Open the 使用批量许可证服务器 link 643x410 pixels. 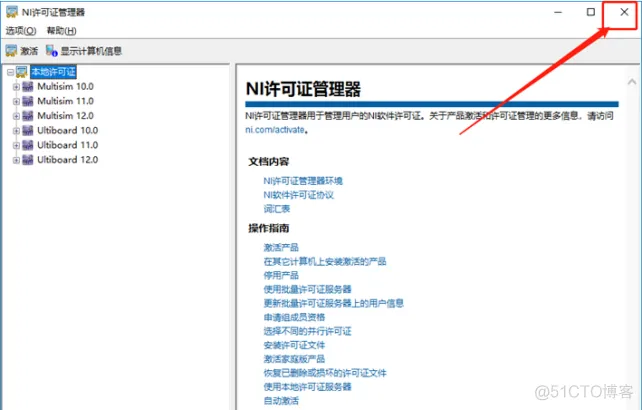coord(308,289)
